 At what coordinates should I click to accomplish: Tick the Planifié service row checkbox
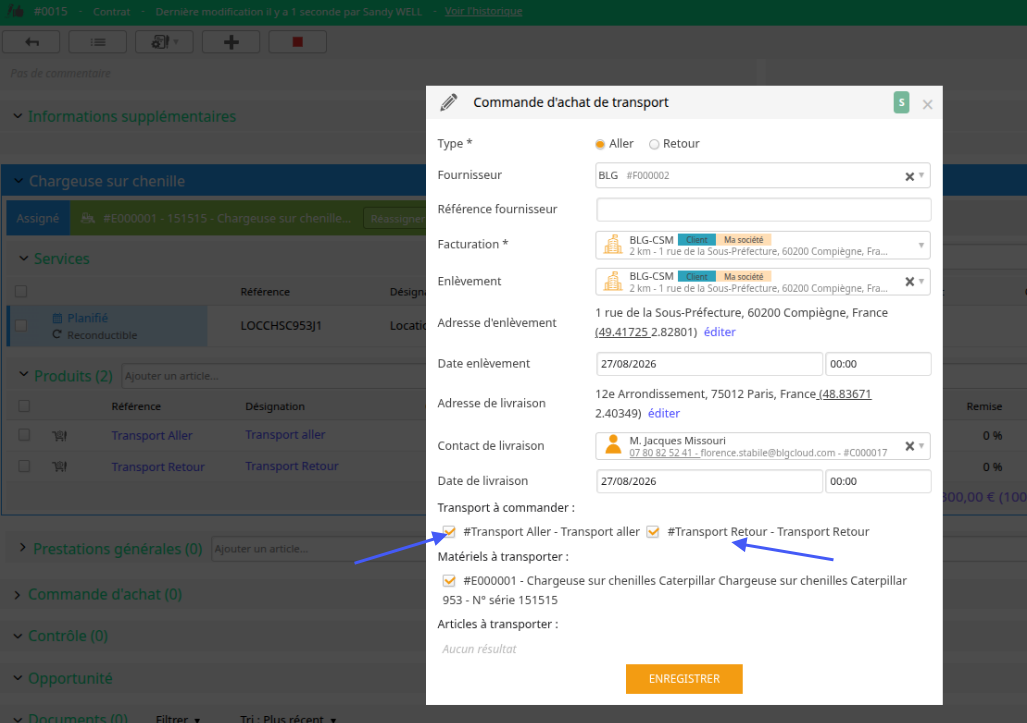coord(21,325)
